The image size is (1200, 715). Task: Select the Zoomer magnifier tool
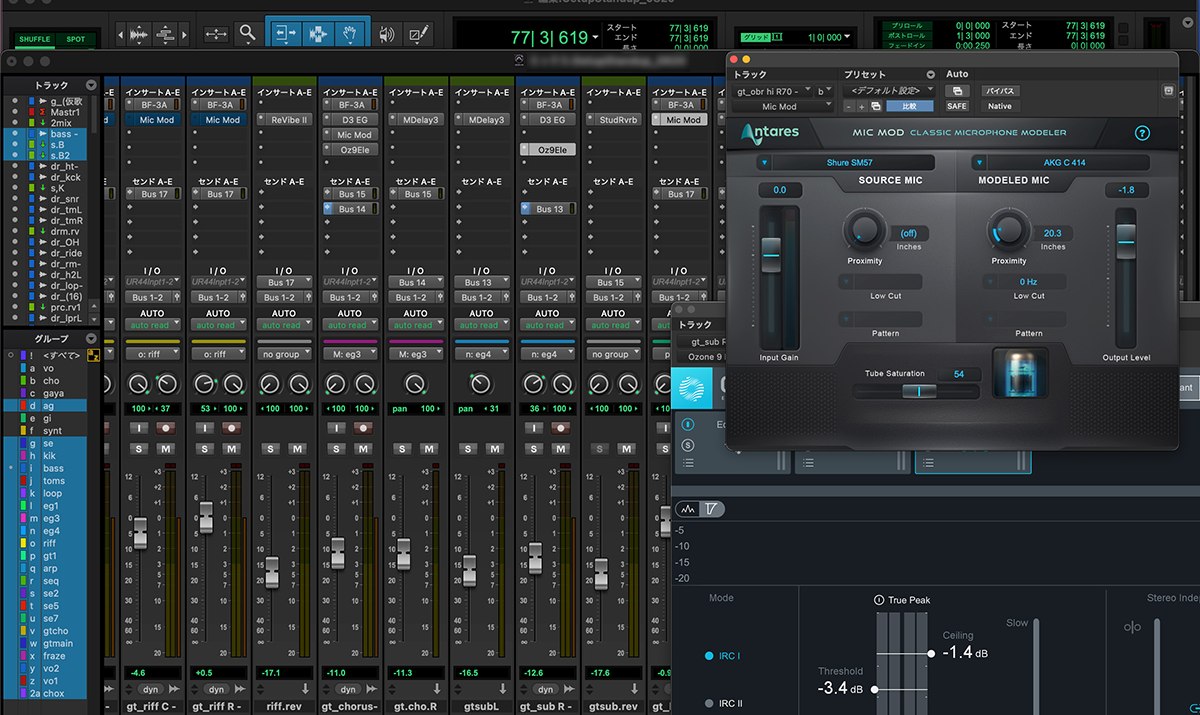coord(247,34)
